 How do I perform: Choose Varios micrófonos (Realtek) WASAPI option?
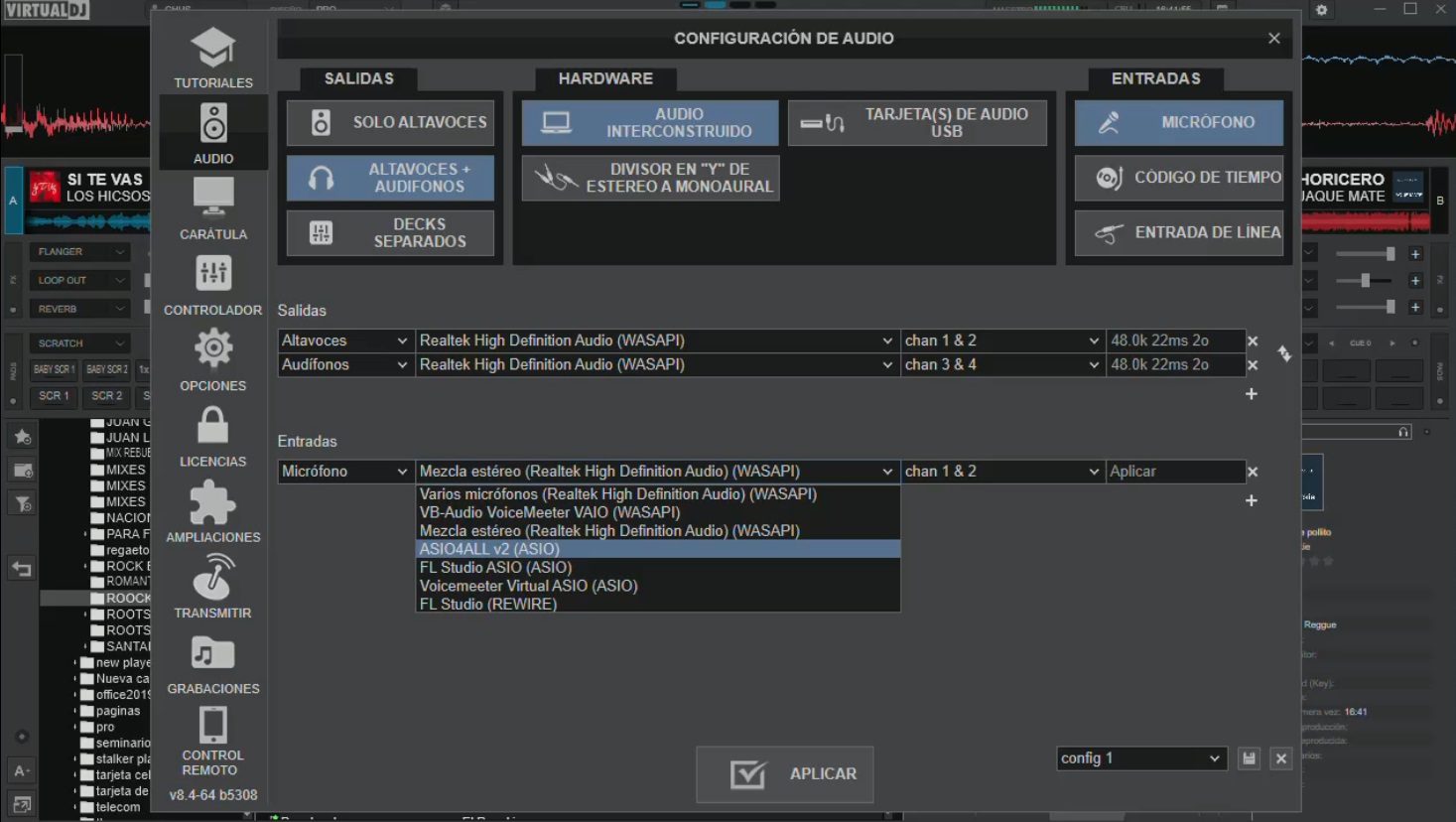pos(657,494)
